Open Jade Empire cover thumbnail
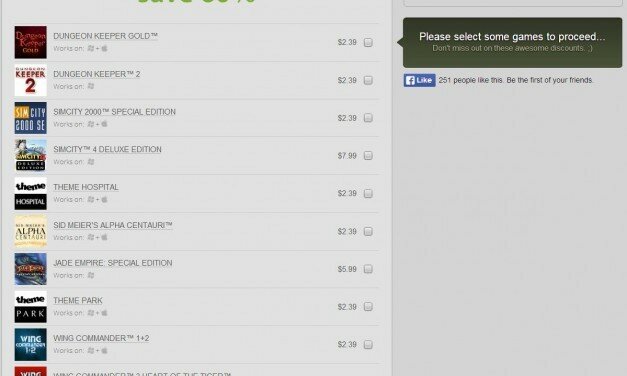This screenshot has height=376, width=627. (30, 269)
